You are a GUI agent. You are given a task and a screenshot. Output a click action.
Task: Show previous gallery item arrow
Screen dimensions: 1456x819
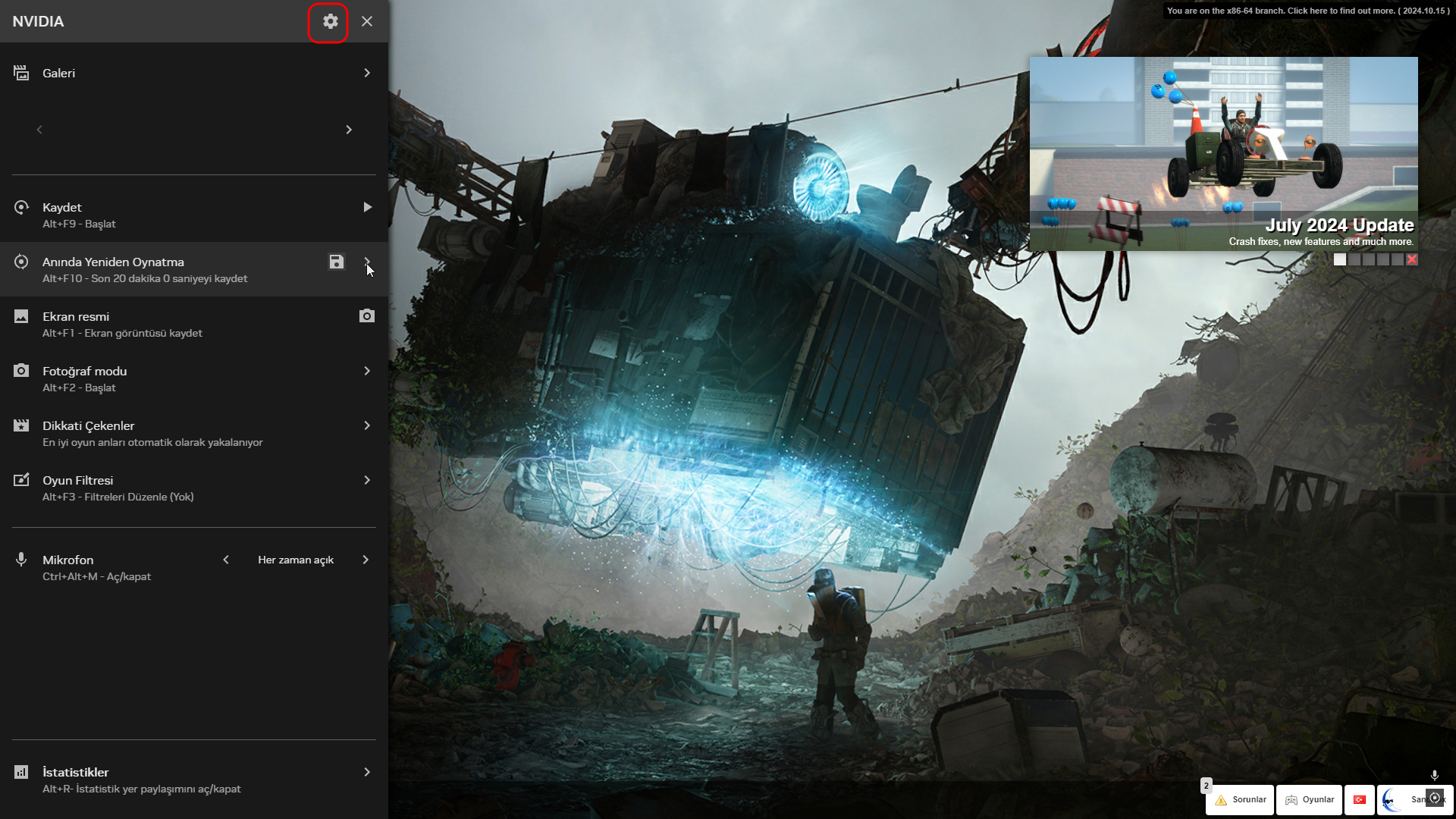tap(39, 130)
